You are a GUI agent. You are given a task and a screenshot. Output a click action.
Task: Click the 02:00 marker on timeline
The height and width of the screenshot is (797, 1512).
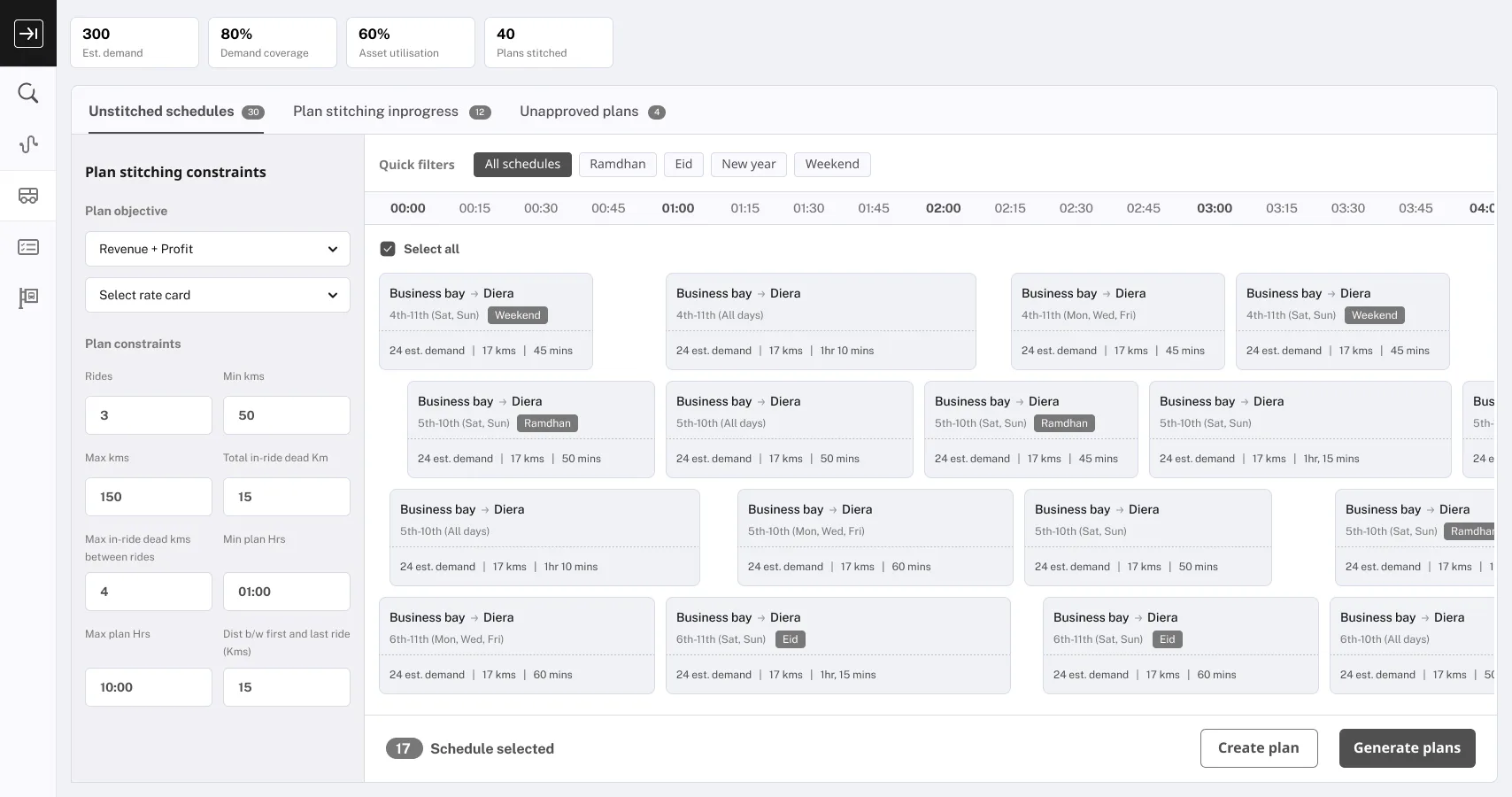click(943, 208)
